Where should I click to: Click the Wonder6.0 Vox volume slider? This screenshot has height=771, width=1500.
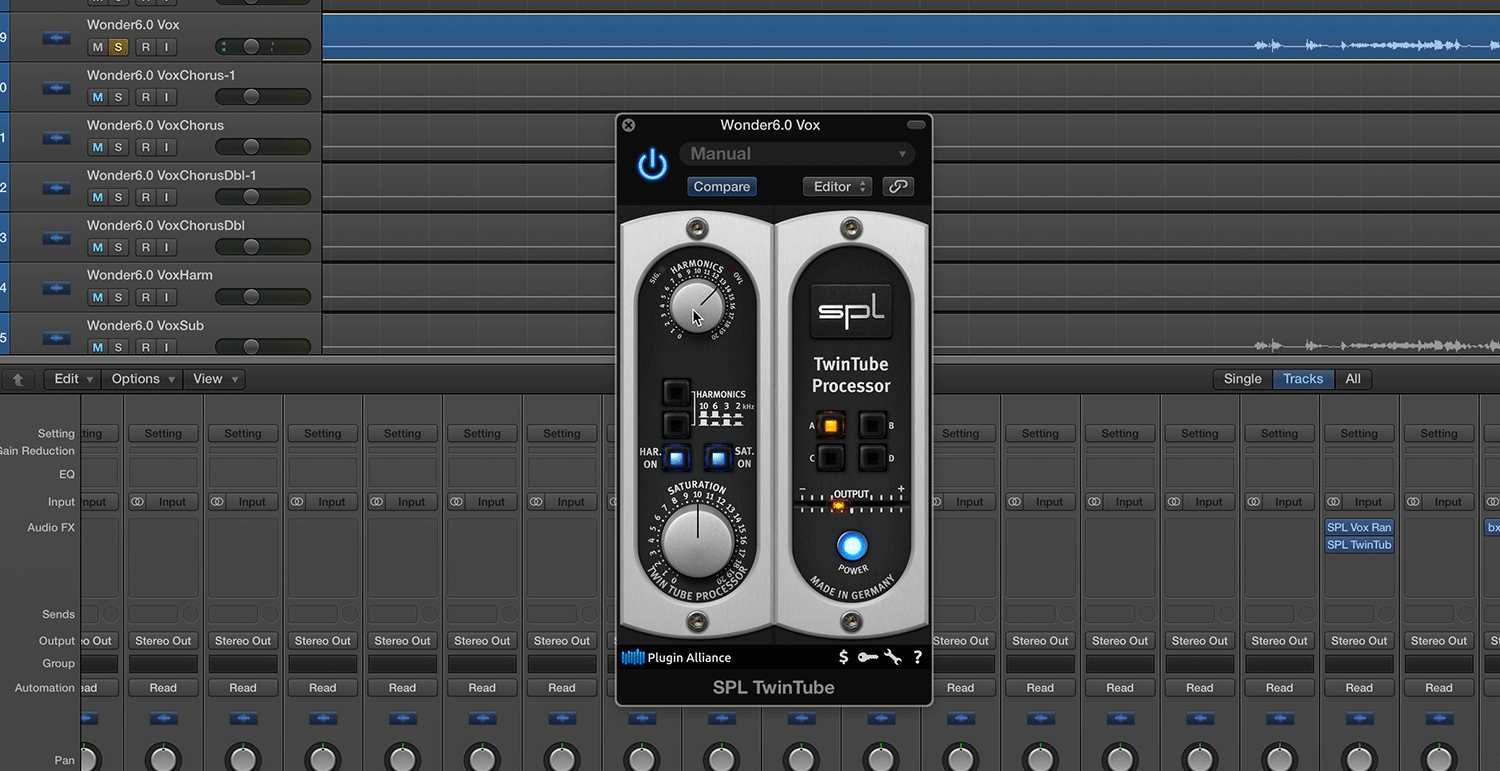[263, 47]
